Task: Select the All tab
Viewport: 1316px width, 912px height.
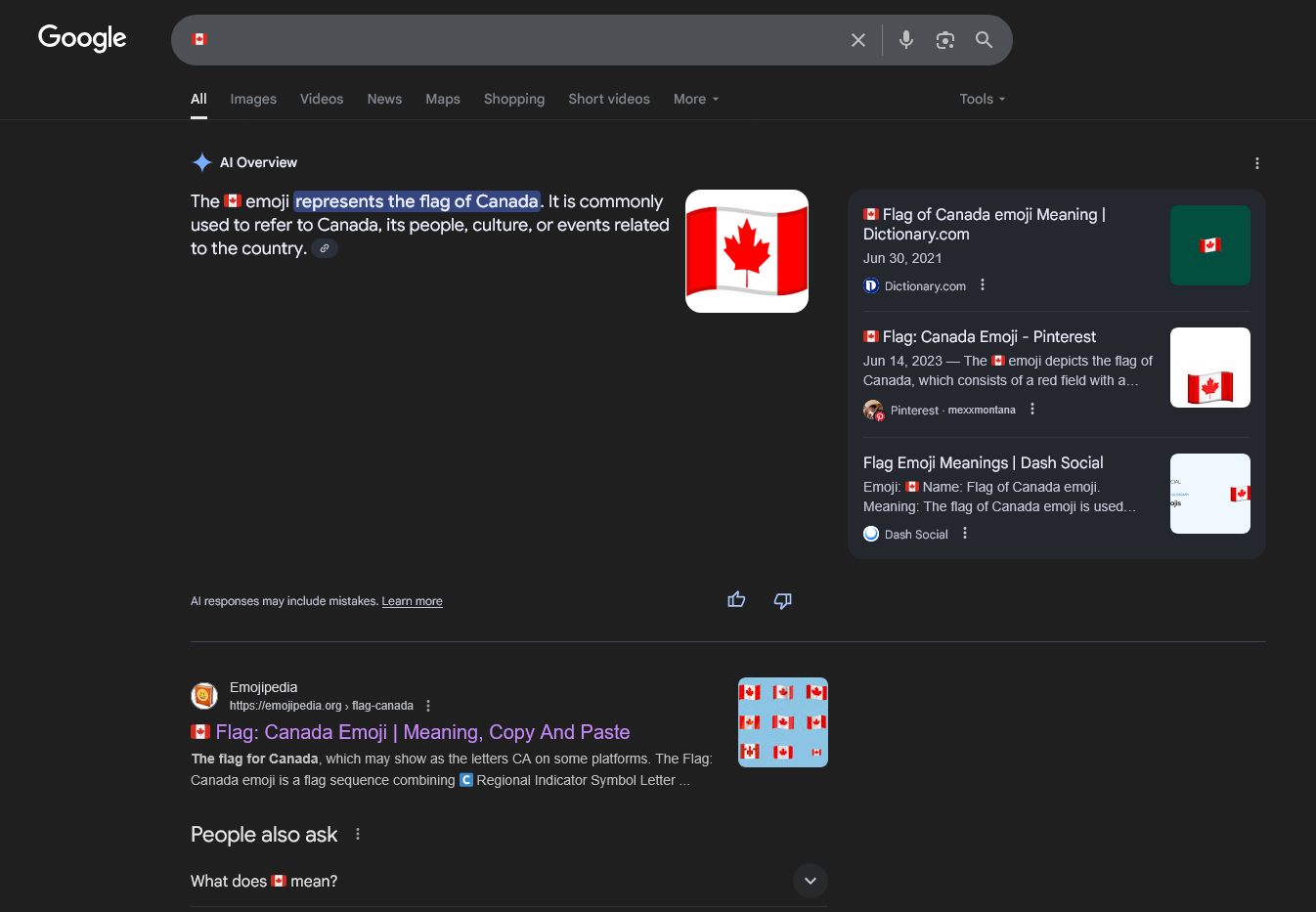Action: coord(198,99)
